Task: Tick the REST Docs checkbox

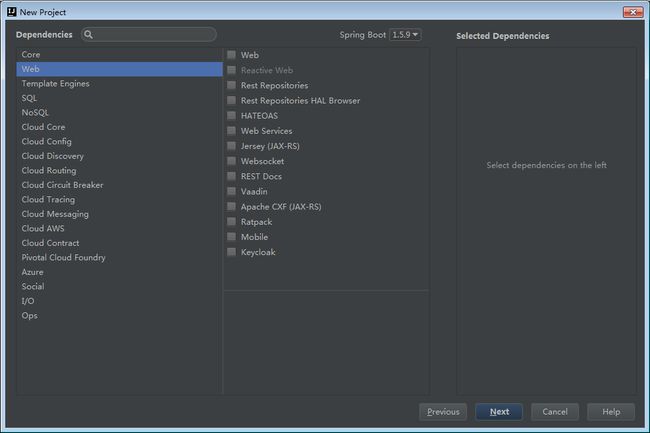Action: pos(232,176)
